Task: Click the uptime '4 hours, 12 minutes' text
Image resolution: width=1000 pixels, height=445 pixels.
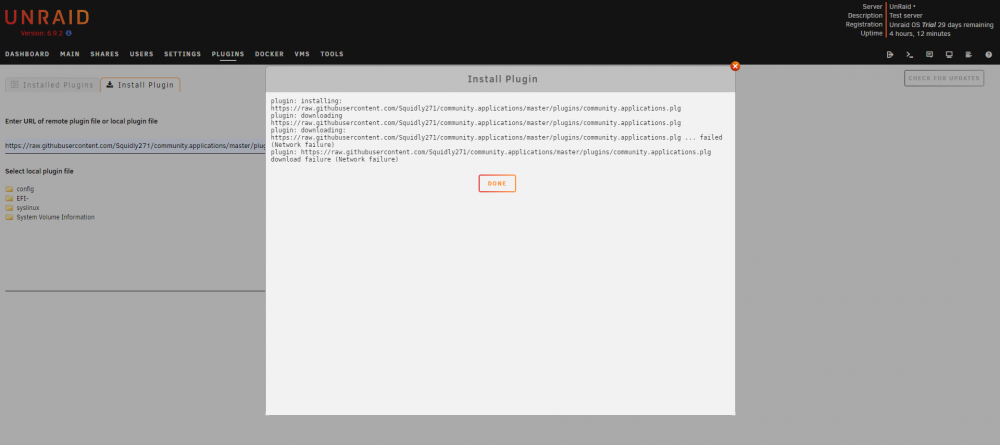Action: pos(920,34)
